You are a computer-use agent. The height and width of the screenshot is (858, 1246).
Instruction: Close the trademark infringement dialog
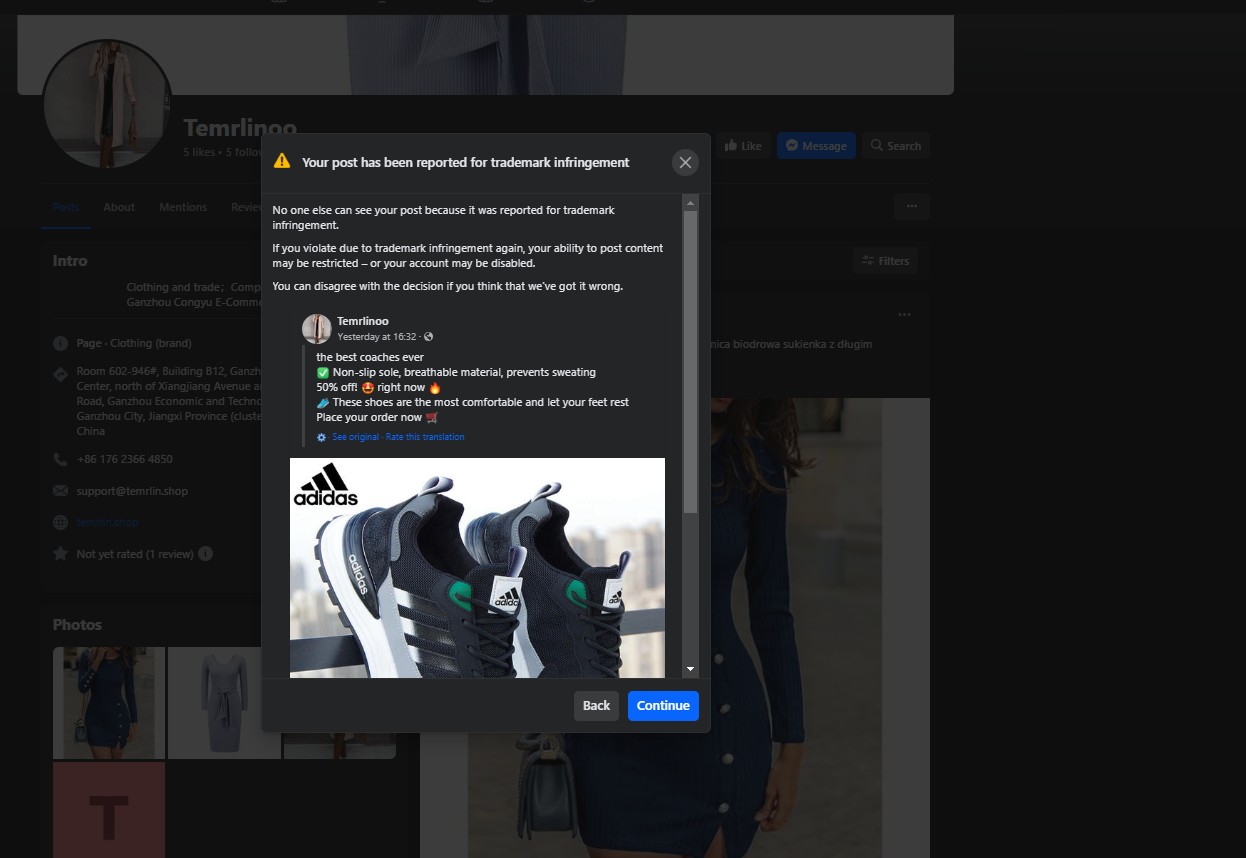click(685, 162)
